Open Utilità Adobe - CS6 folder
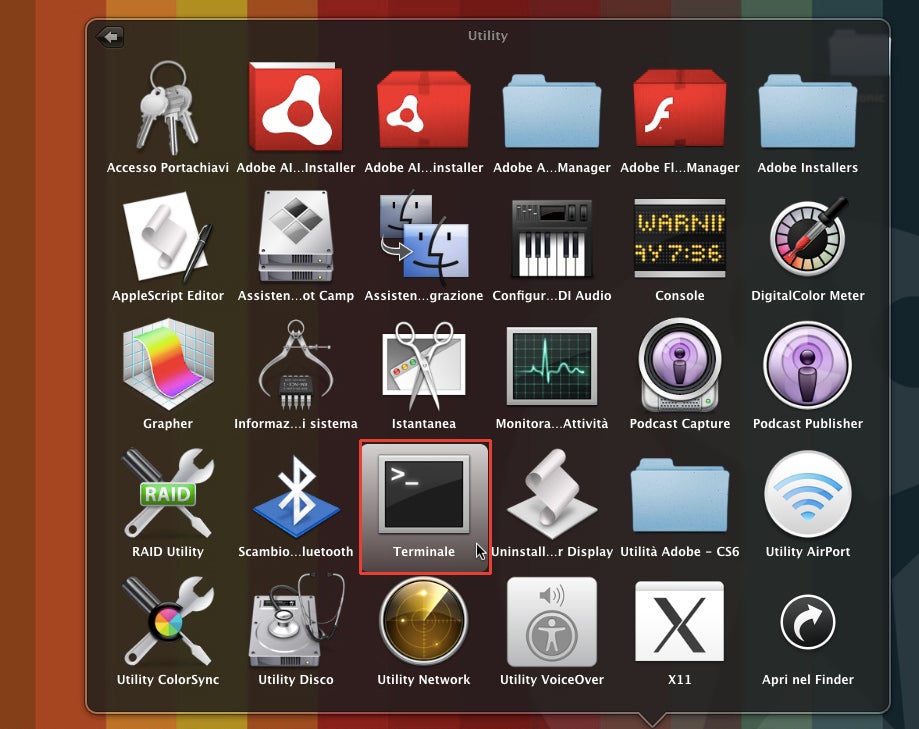 tap(680, 495)
